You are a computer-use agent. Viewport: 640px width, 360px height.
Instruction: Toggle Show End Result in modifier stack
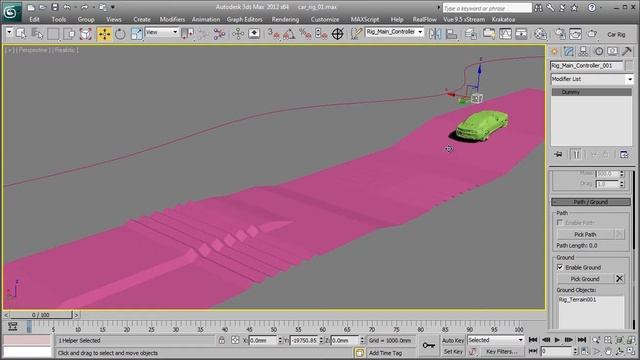coord(576,155)
